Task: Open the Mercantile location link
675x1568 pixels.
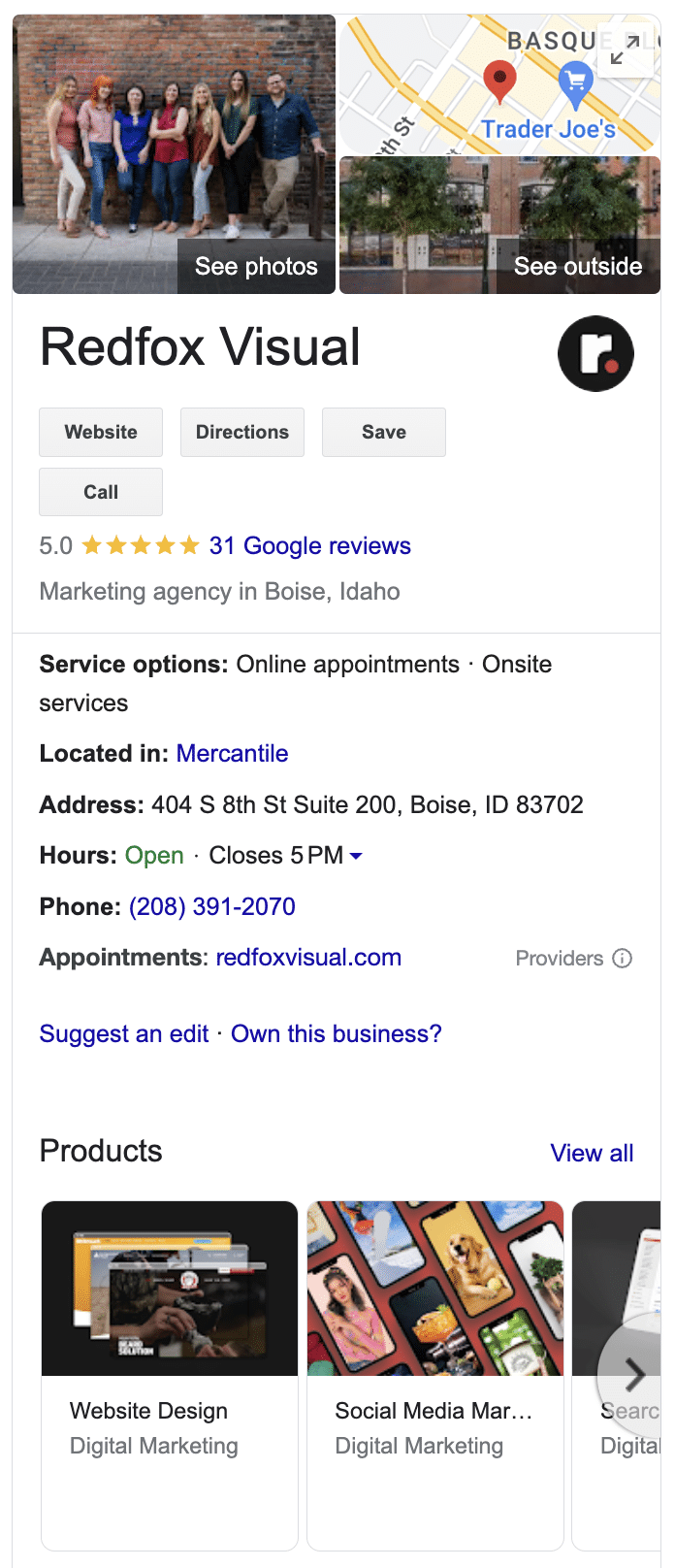Action: click(232, 753)
